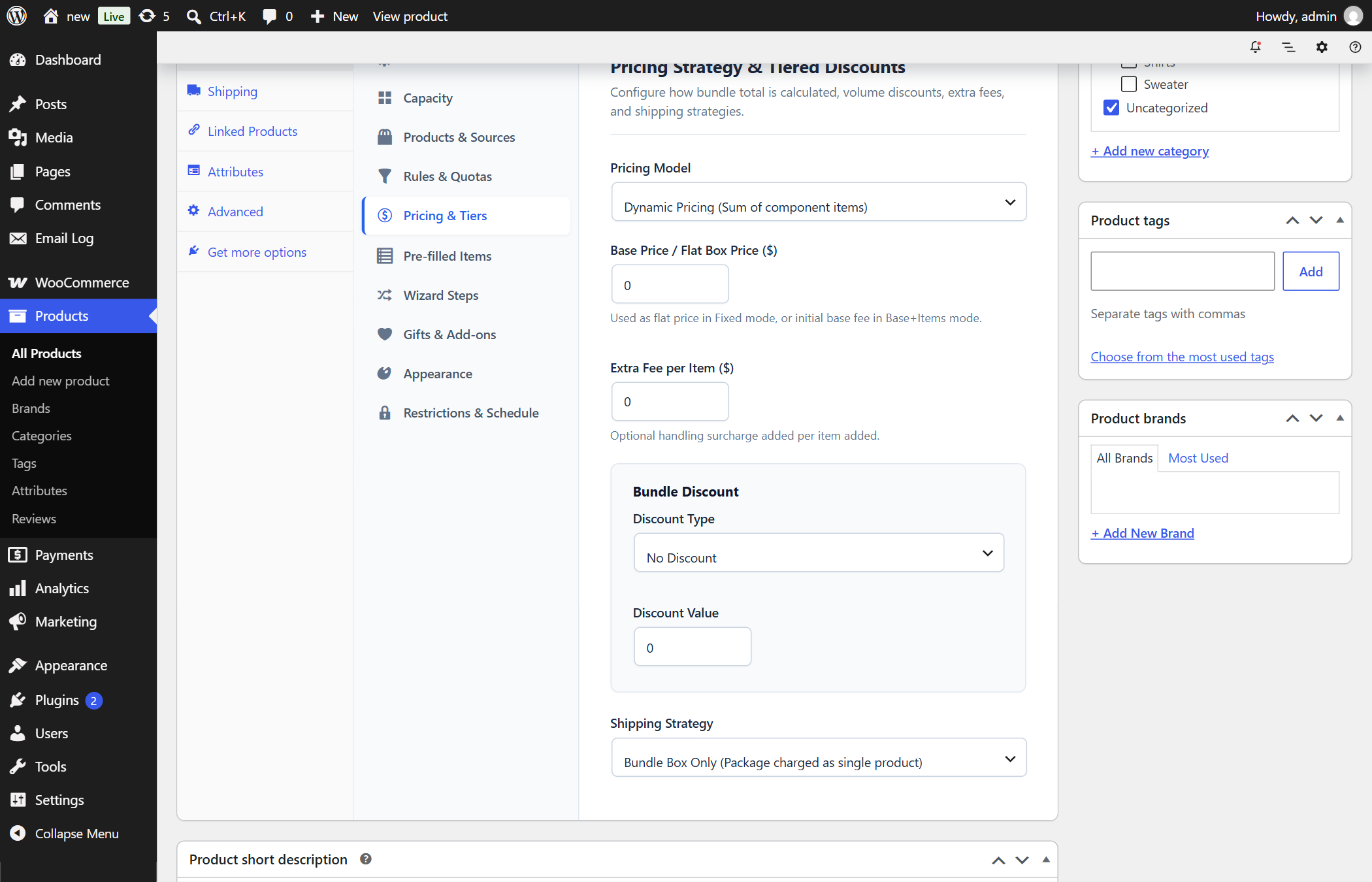Uncheck the Uncategorized category checkbox
1372x882 pixels.
point(1111,108)
